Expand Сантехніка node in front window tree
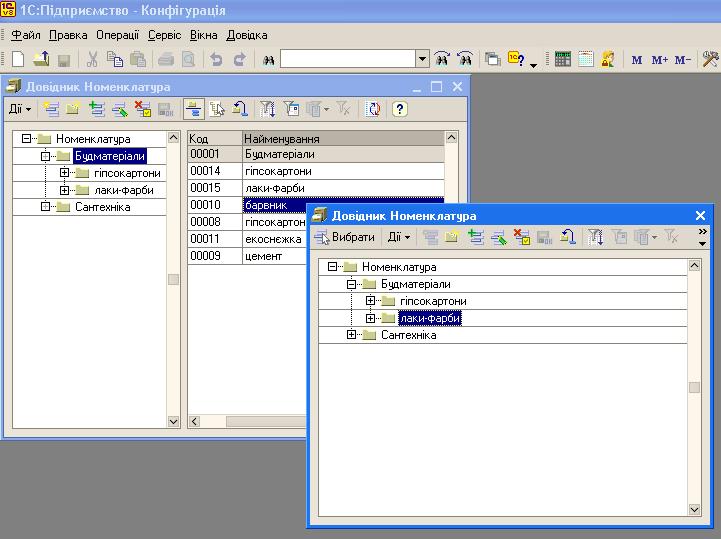721x539 pixels. tap(351, 335)
